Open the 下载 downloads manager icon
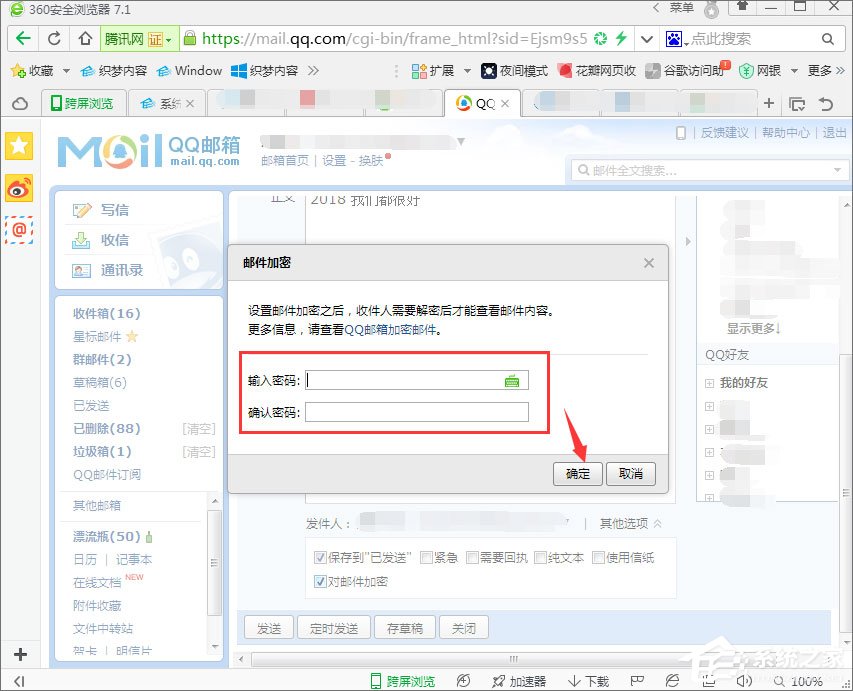This screenshot has height=691, width=853. [x=588, y=680]
